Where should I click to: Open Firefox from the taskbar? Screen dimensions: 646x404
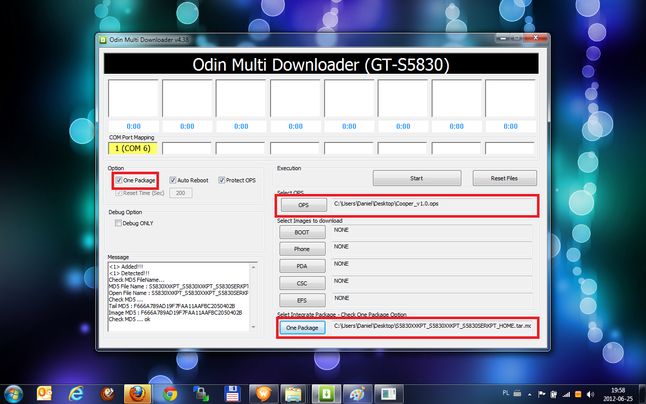(x=137, y=394)
